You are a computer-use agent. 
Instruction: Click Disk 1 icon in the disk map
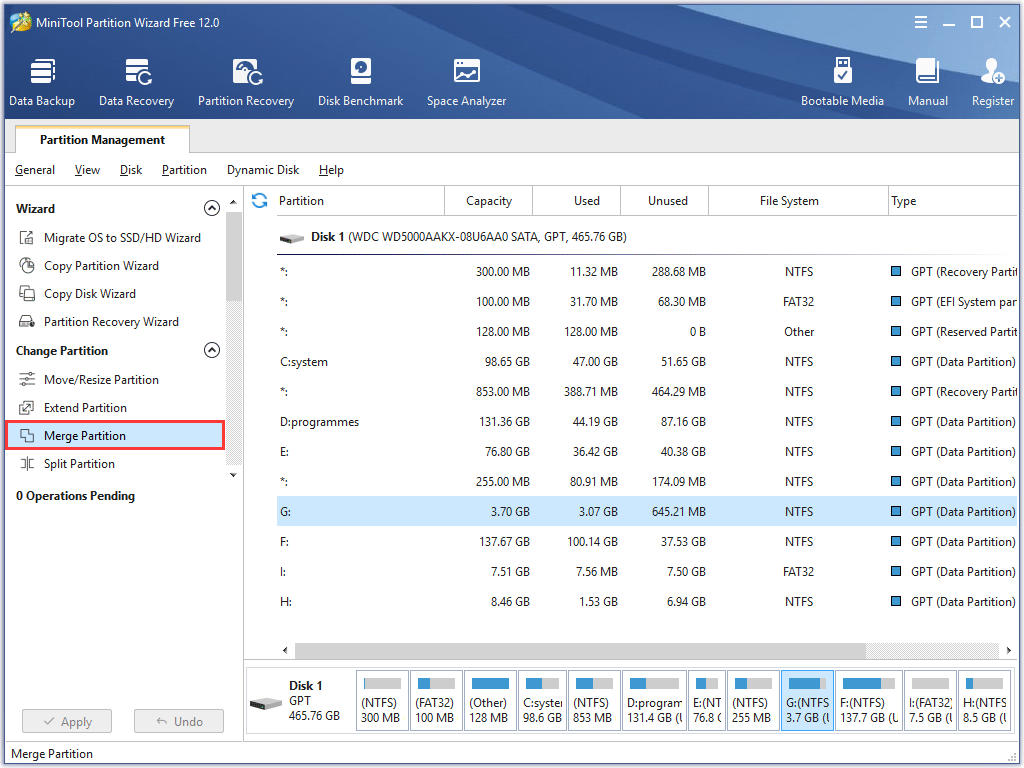[266, 704]
